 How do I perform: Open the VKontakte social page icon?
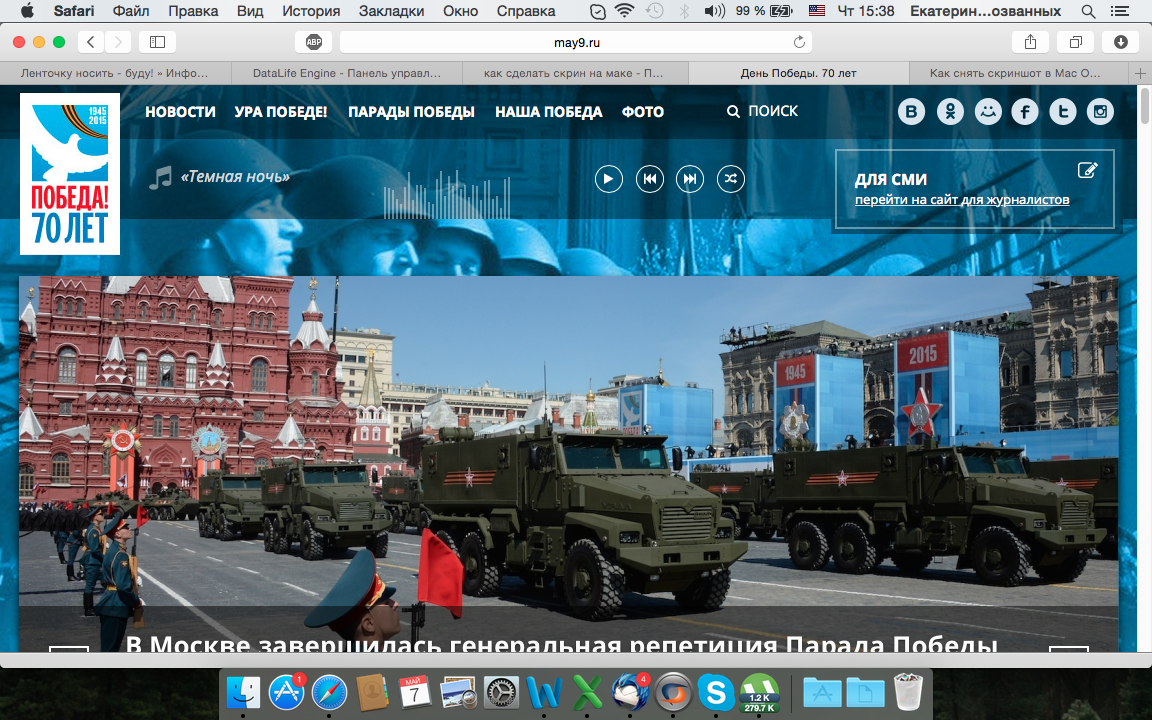[x=911, y=112]
